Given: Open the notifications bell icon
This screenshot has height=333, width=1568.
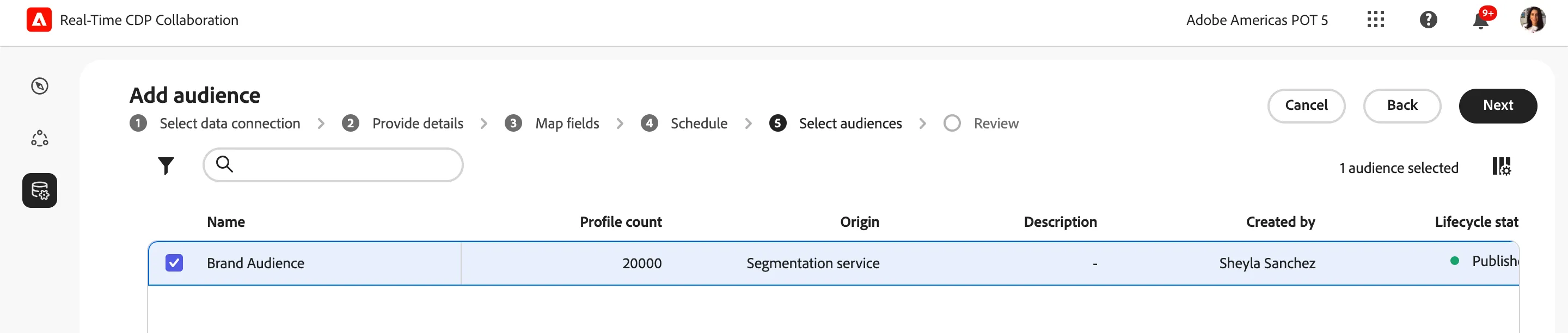Looking at the screenshot, I should [x=1480, y=20].
